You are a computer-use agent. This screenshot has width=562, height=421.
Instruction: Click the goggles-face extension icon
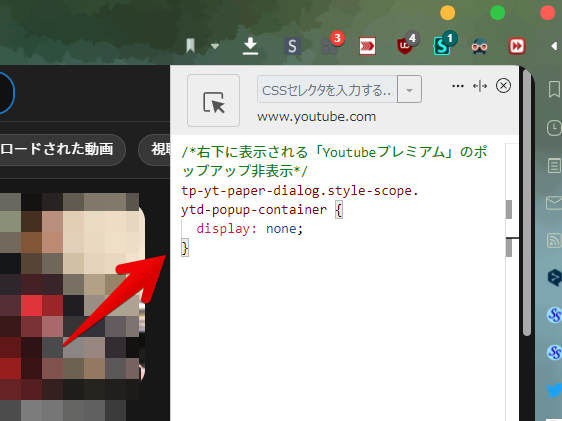click(480, 46)
